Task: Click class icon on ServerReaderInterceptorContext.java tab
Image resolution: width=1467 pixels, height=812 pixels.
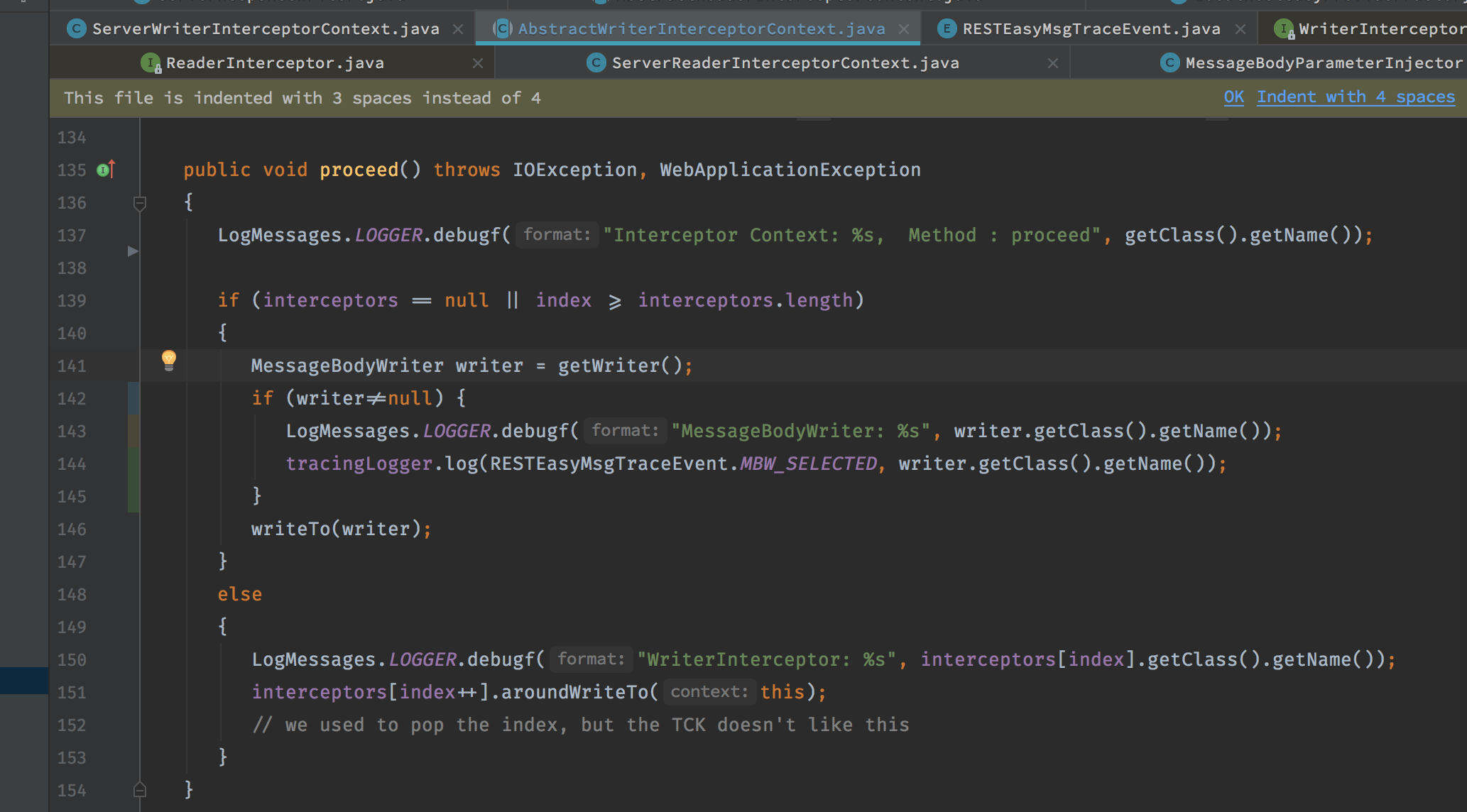Action: [596, 63]
